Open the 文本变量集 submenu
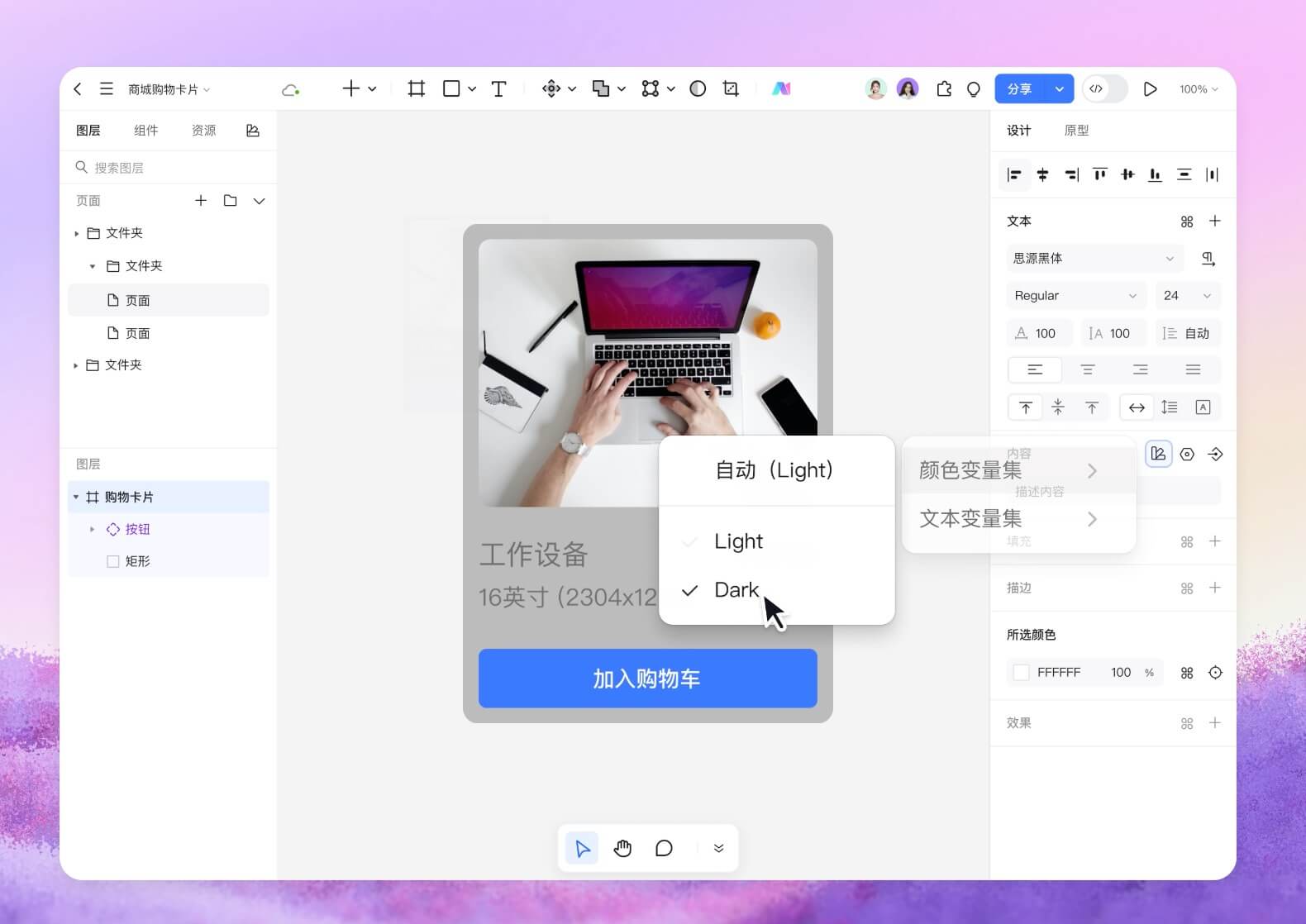 point(1018,519)
